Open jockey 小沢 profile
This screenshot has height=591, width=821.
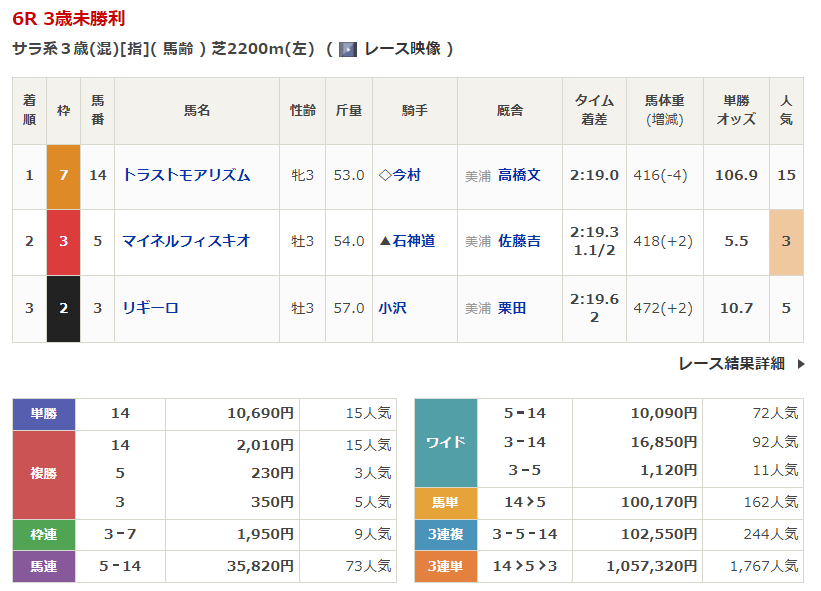click(392, 308)
